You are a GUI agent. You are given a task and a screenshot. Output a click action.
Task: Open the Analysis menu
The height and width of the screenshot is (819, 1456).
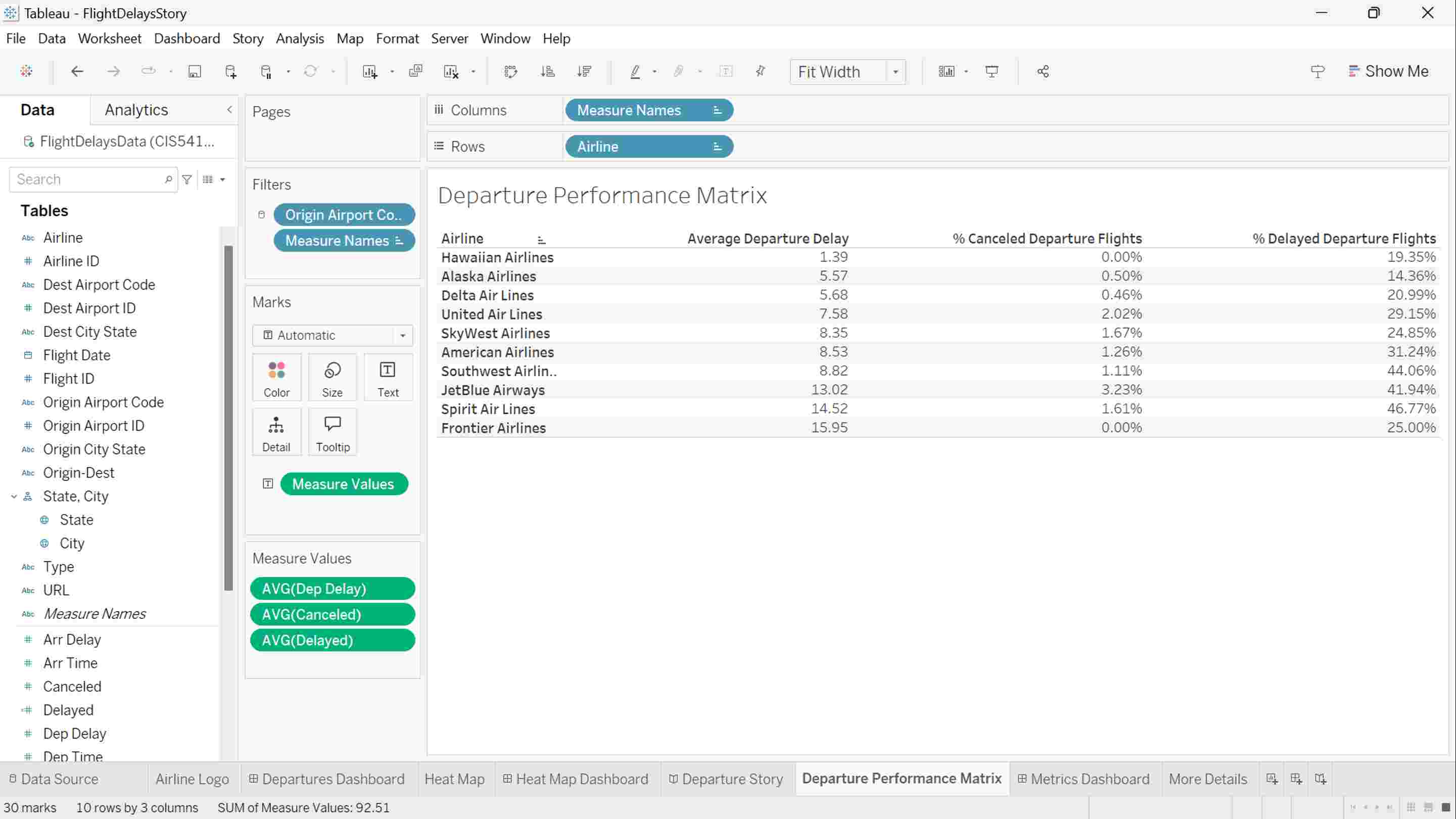tap(300, 38)
